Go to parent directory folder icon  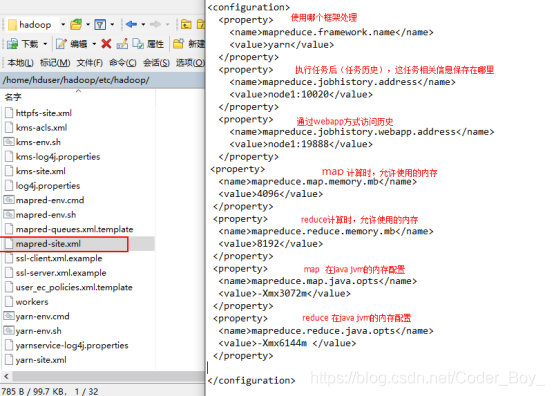pos(186,24)
